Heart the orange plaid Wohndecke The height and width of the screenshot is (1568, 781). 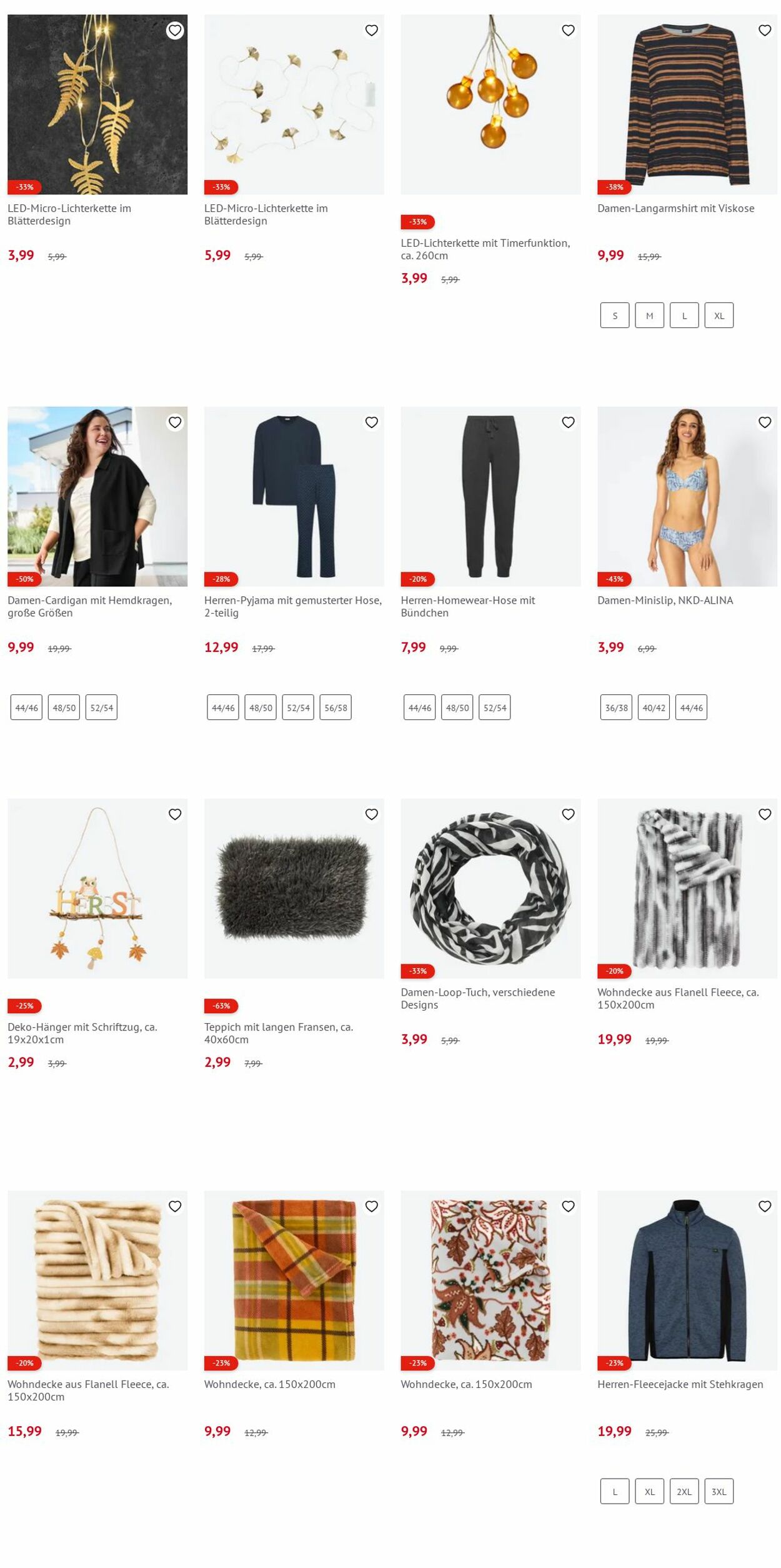[371, 1206]
